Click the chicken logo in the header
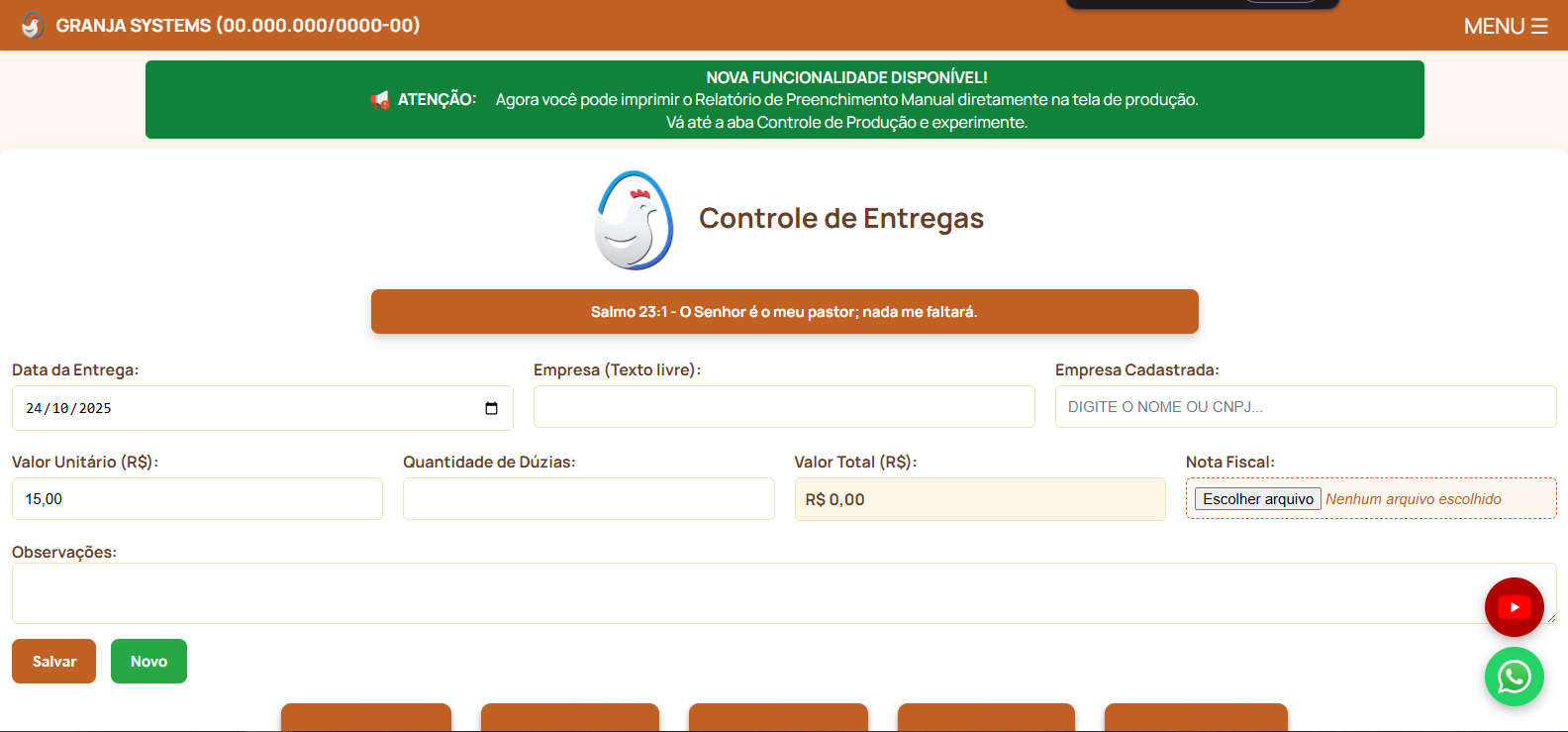 point(32,26)
